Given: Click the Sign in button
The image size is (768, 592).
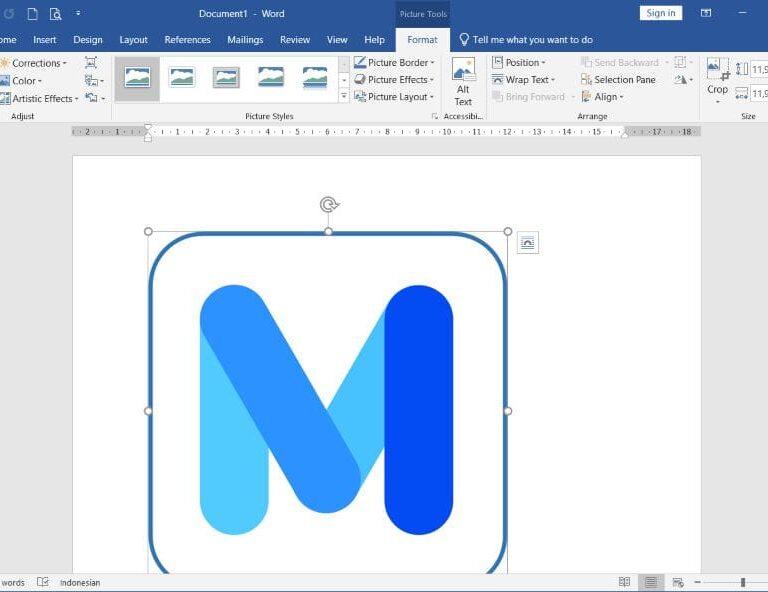Looking at the screenshot, I should coord(660,13).
